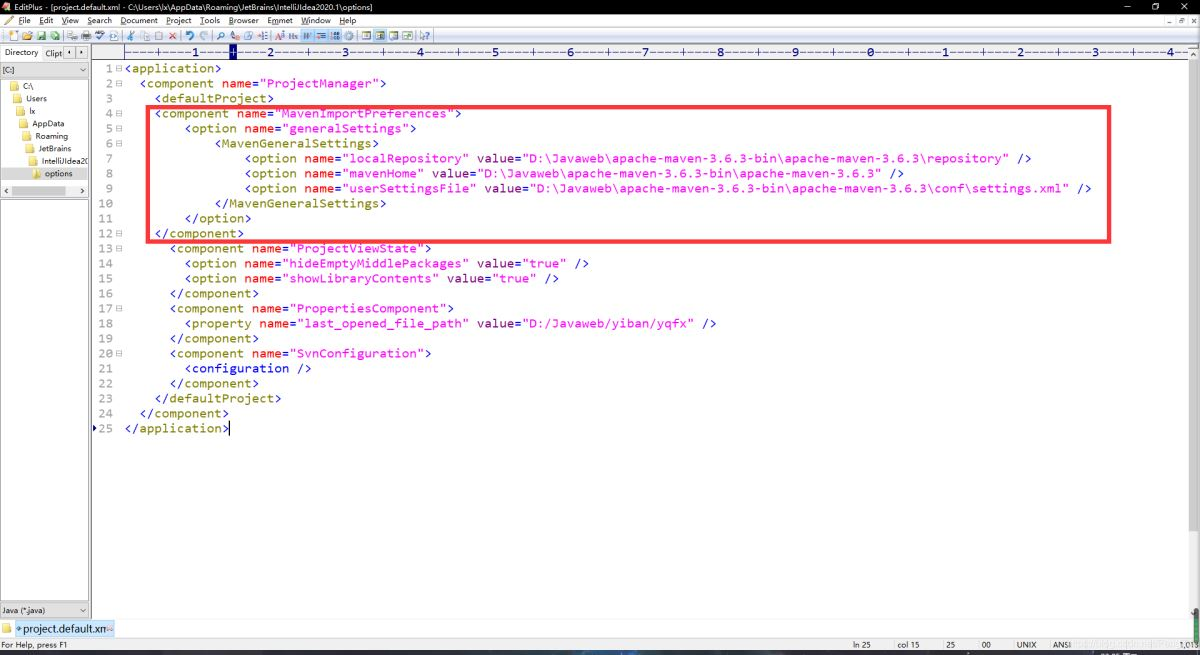The width and height of the screenshot is (1200, 655).
Task: Click the New file toolbar icon
Action: tap(13, 36)
